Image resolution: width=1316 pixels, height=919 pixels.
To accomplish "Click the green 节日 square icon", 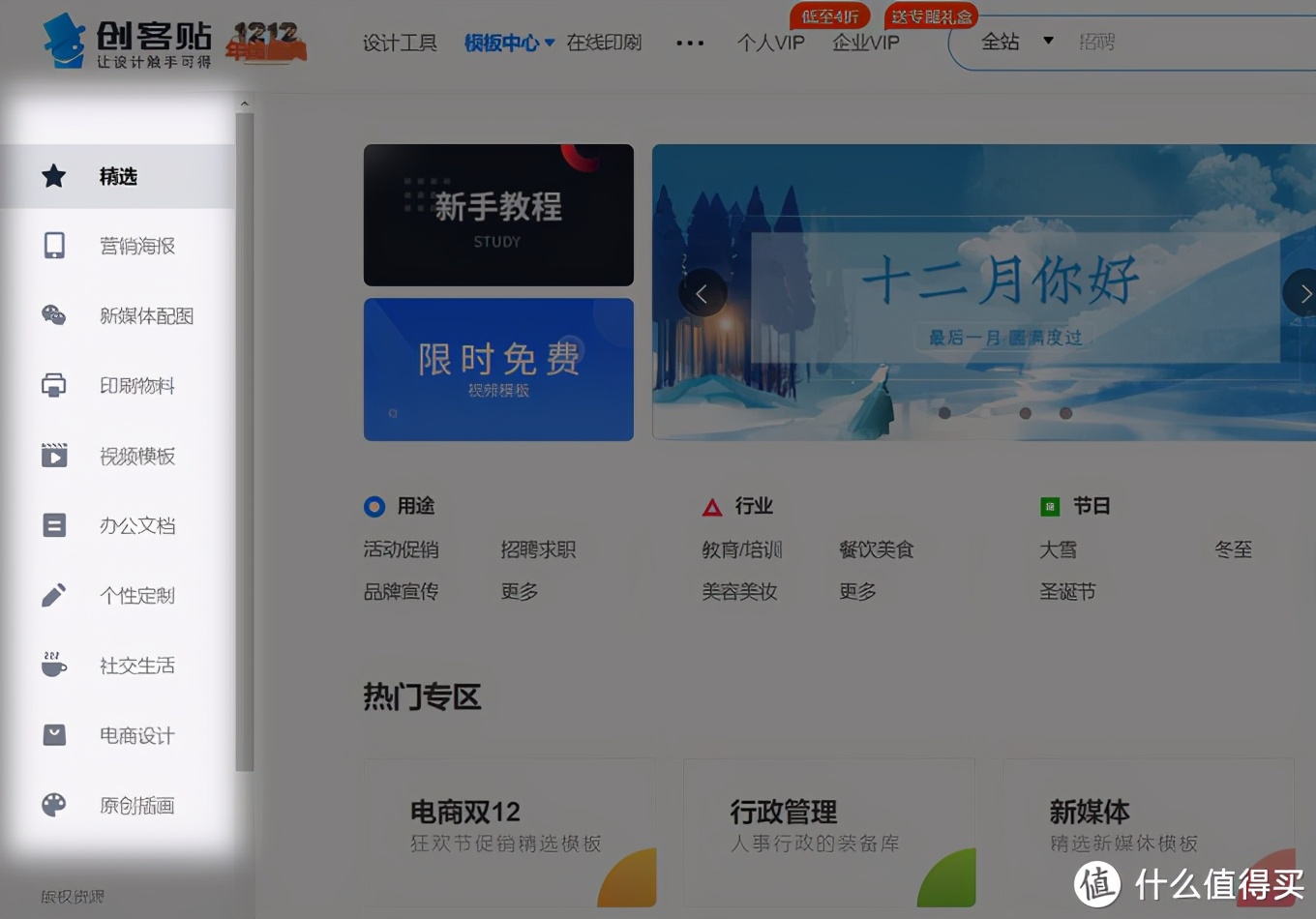I will [1050, 506].
